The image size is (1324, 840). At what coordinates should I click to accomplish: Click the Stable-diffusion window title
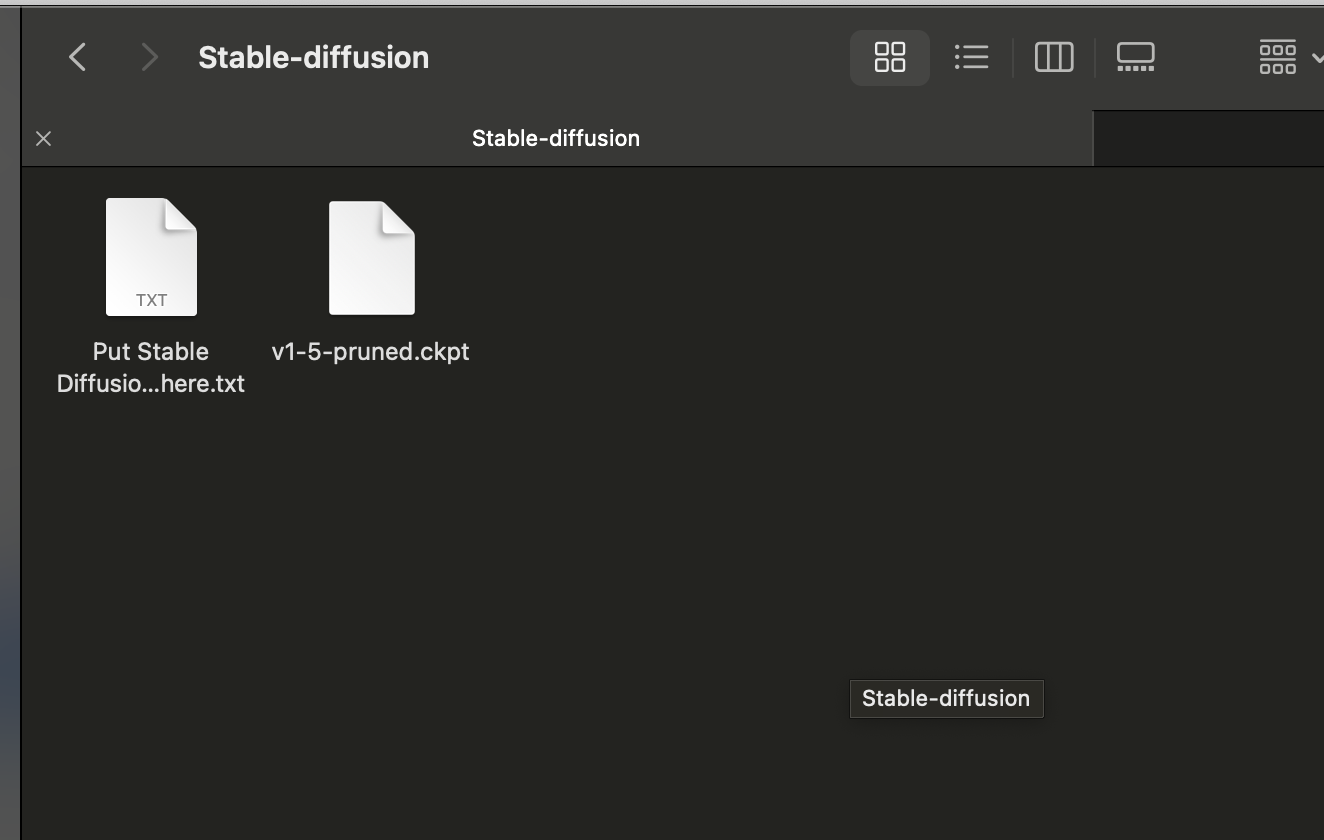point(313,57)
